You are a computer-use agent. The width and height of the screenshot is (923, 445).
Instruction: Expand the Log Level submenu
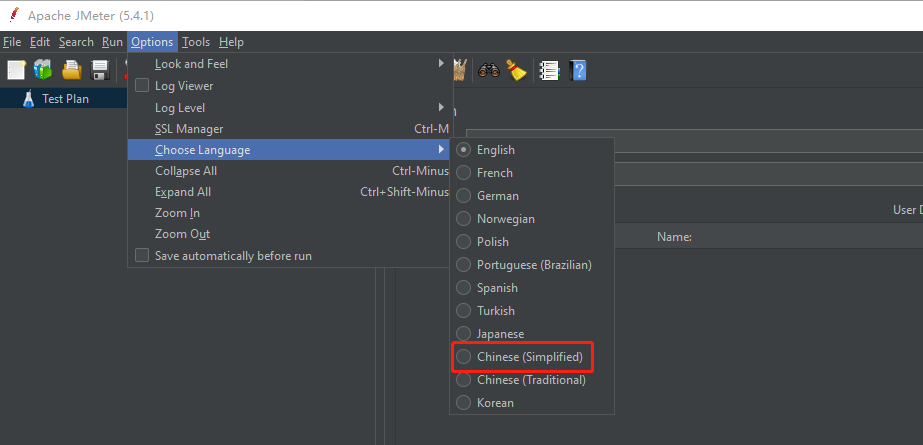pyautogui.click(x=290, y=108)
